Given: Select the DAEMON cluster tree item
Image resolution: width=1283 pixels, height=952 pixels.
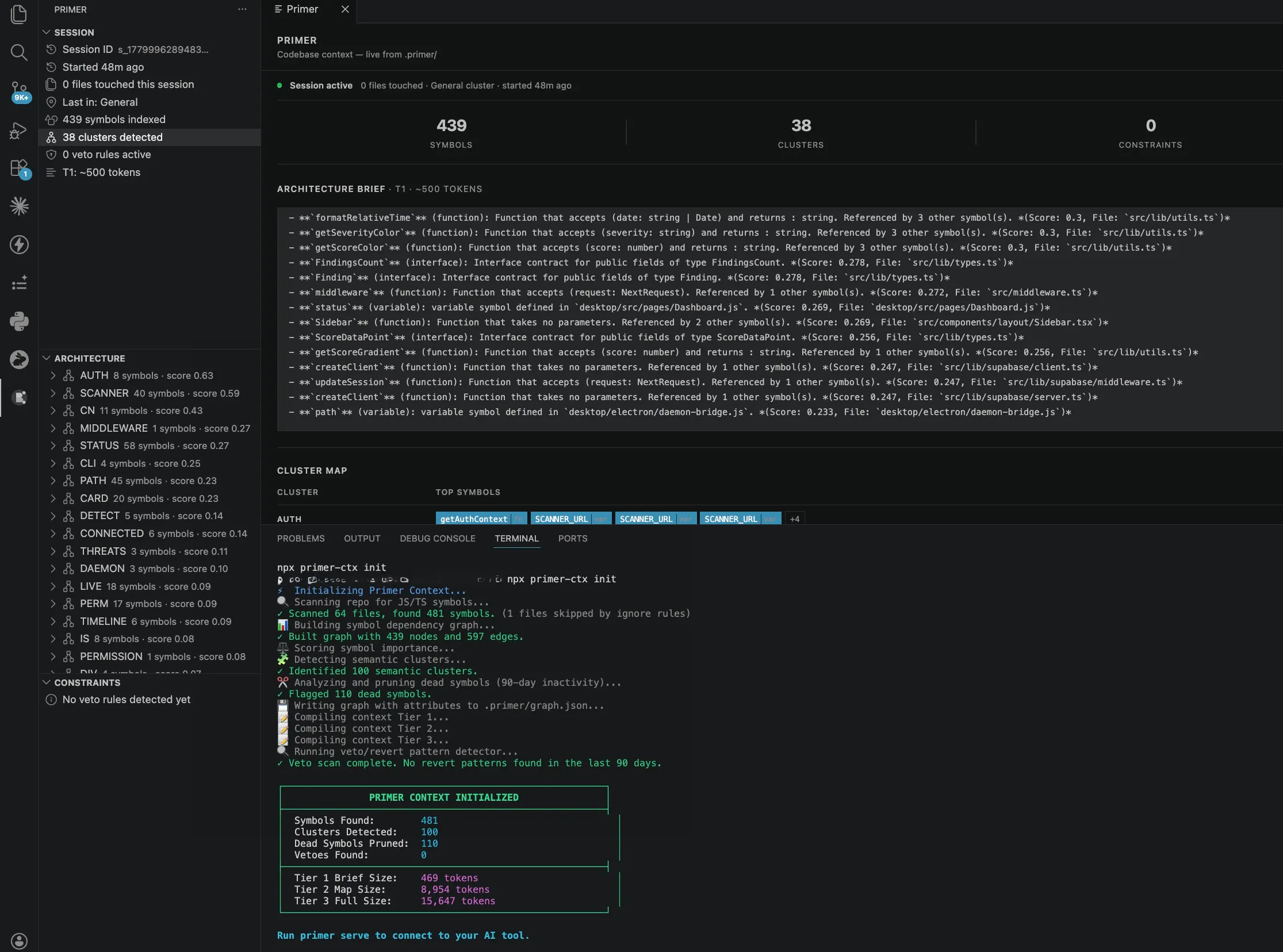Looking at the screenshot, I should coord(150,569).
